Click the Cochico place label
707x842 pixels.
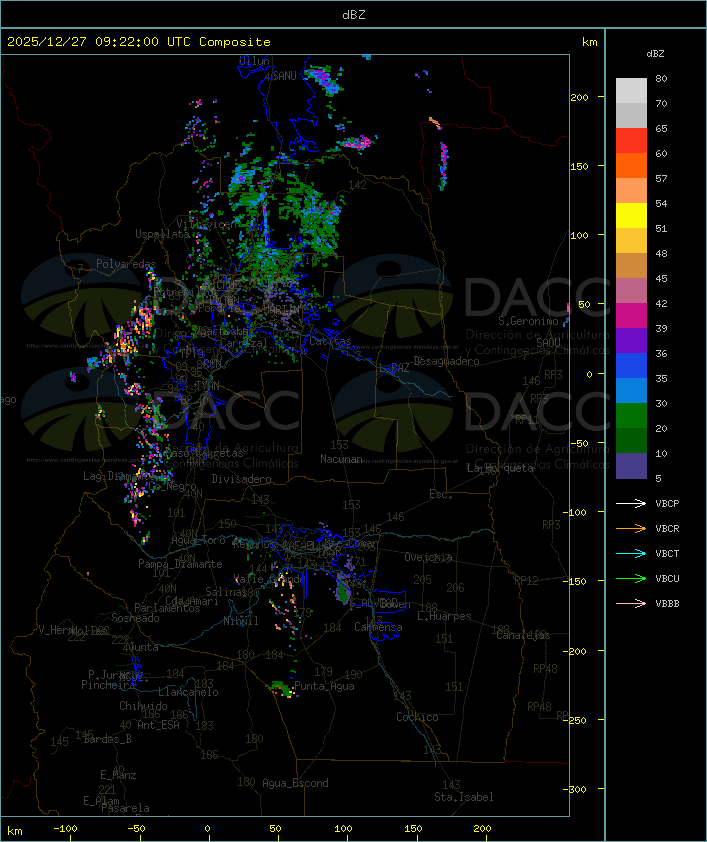coord(417,717)
